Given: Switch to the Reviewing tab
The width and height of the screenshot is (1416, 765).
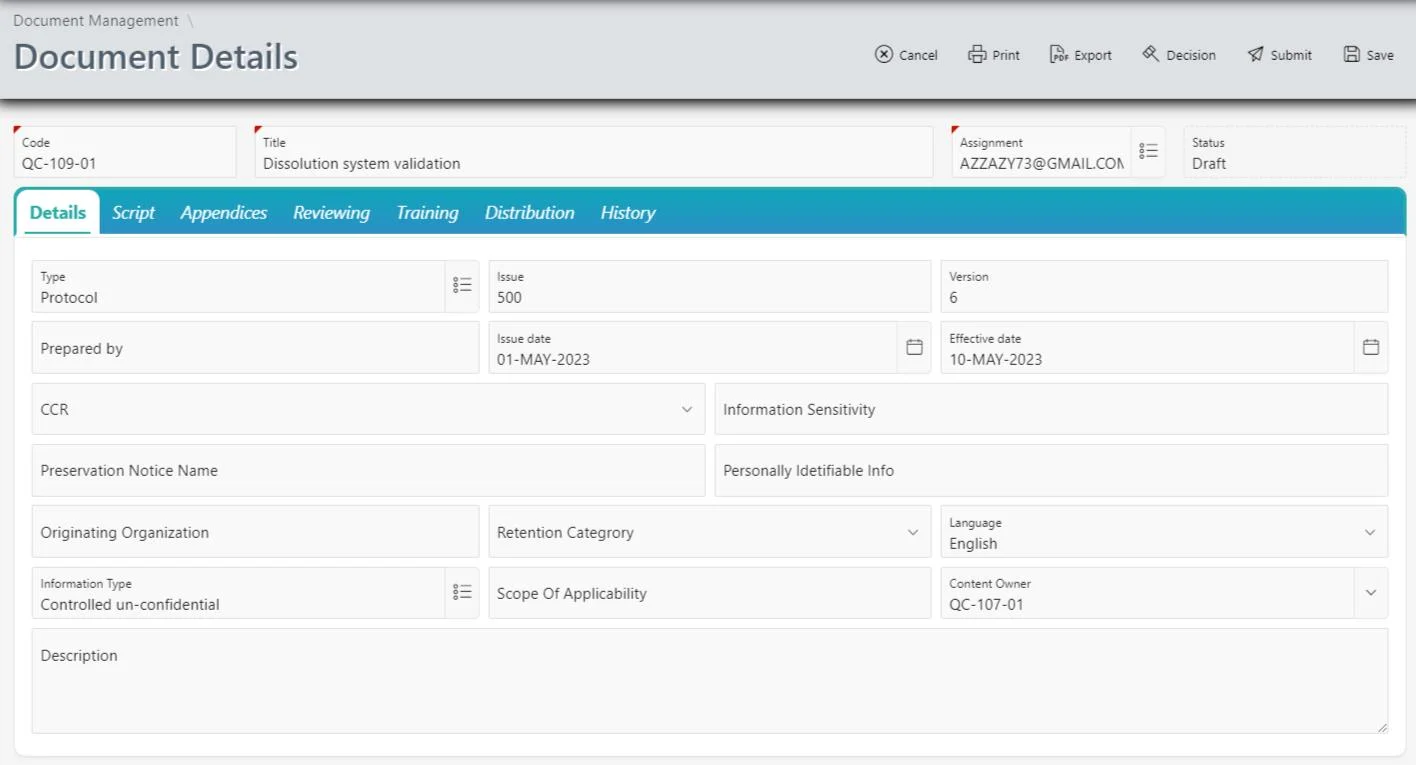Looking at the screenshot, I should (331, 212).
